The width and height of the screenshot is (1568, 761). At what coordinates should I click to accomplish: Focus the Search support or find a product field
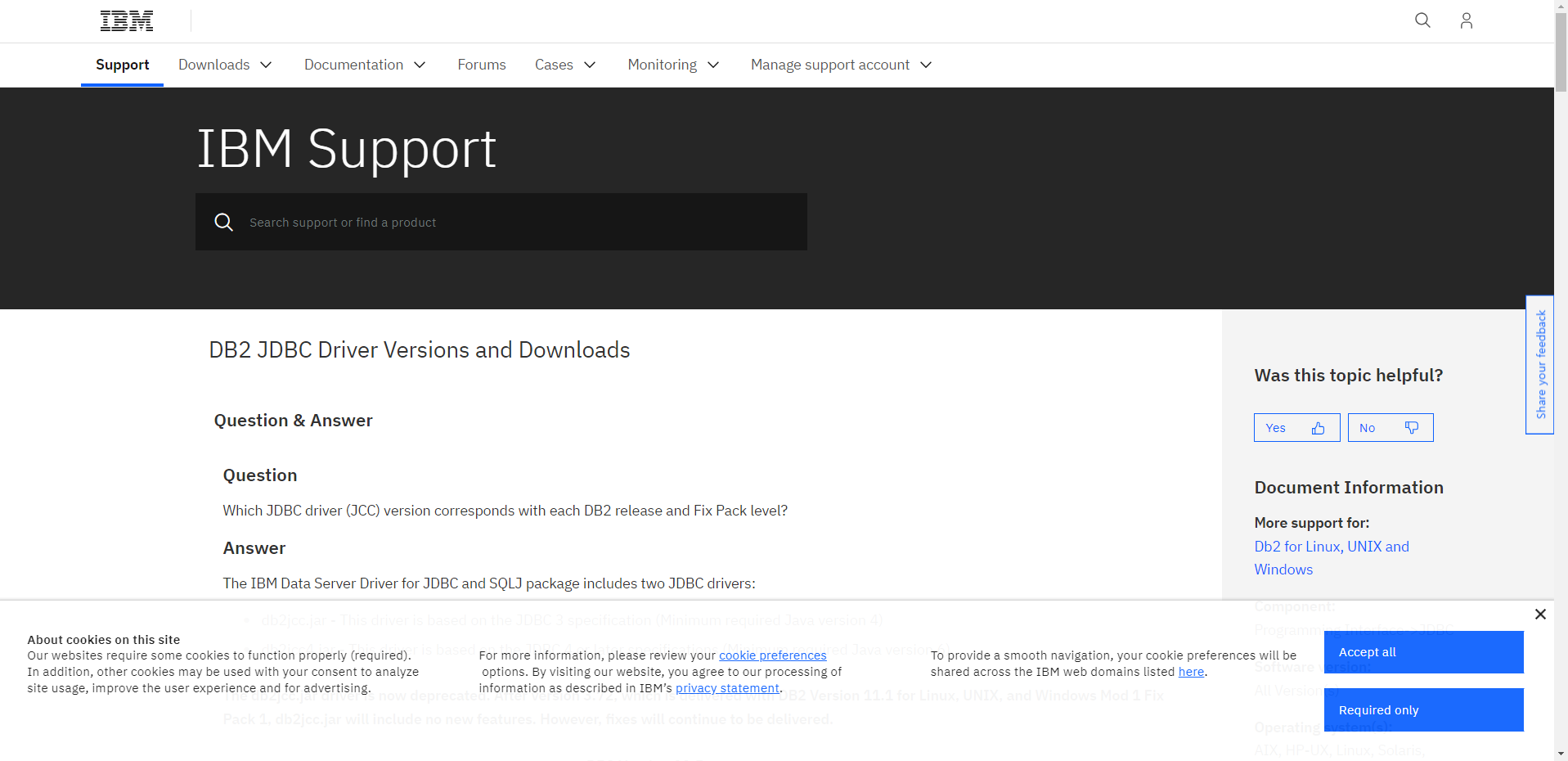pyautogui.click(x=501, y=222)
